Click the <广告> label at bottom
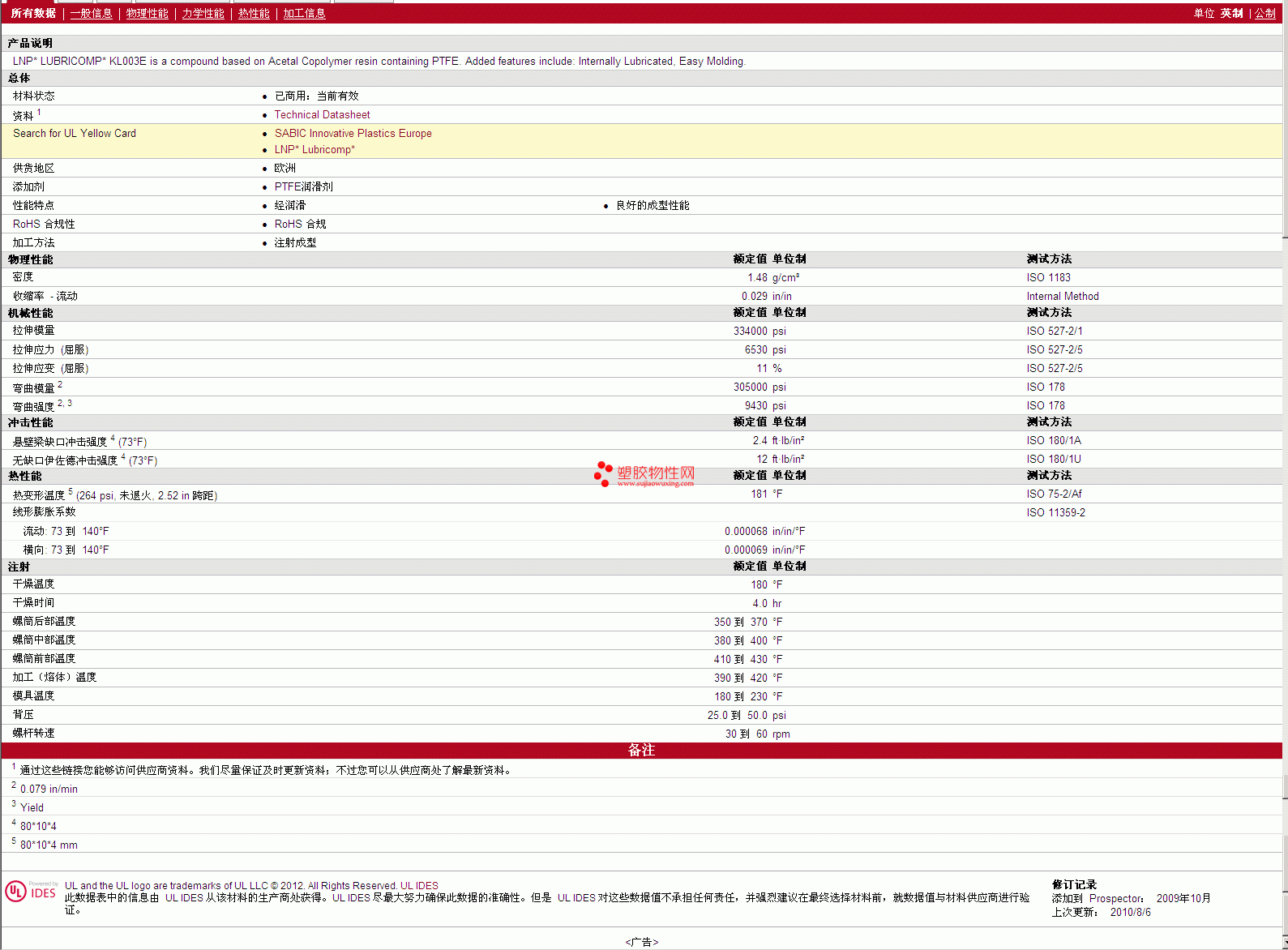The width and height of the screenshot is (1288, 950). pyautogui.click(x=642, y=942)
